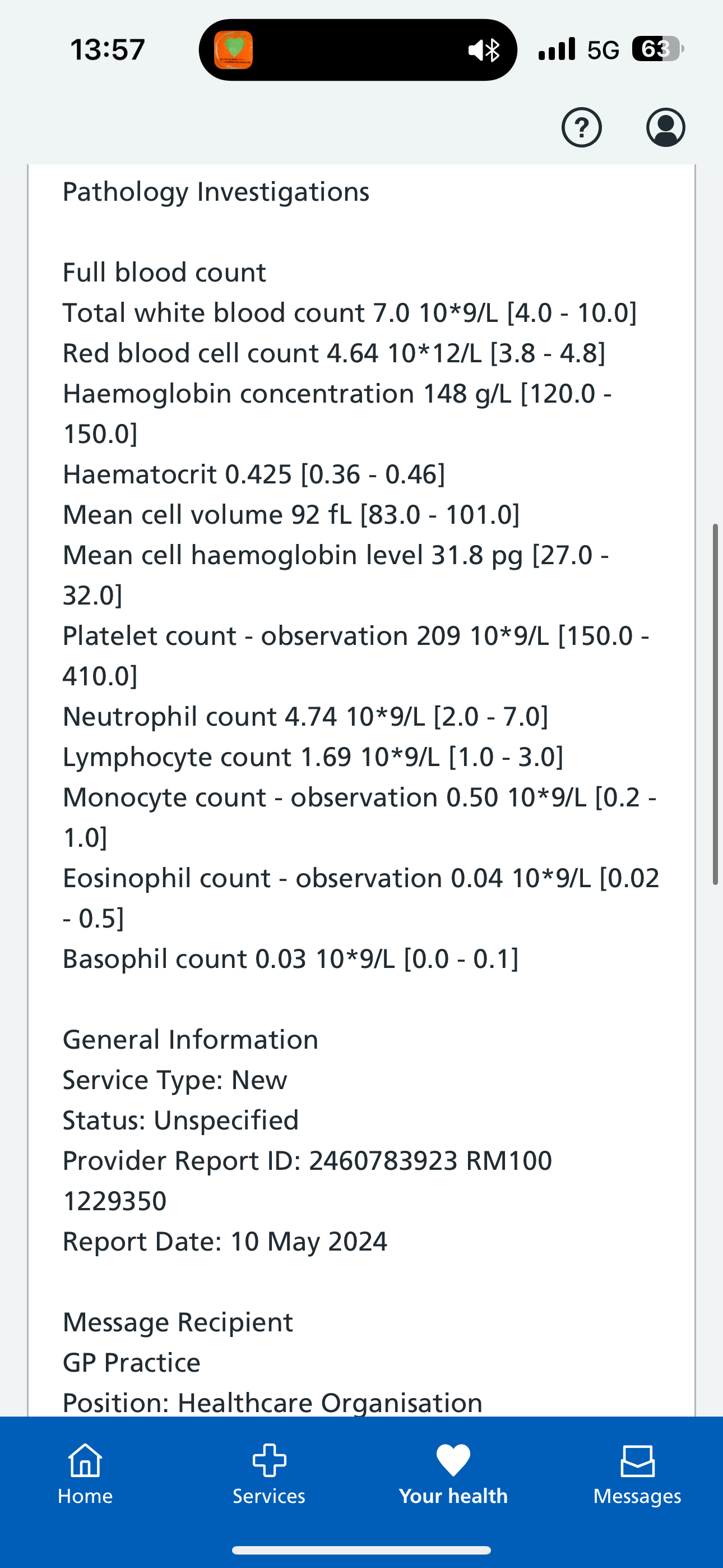Tap the Home house icon
The height and width of the screenshot is (1568, 723).
pos(85,1461)
